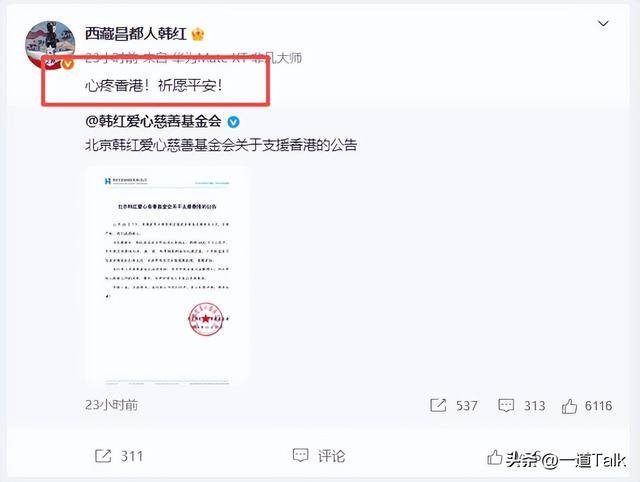
Task: Like the reposted post with 6116 likes
Action: 569,406
